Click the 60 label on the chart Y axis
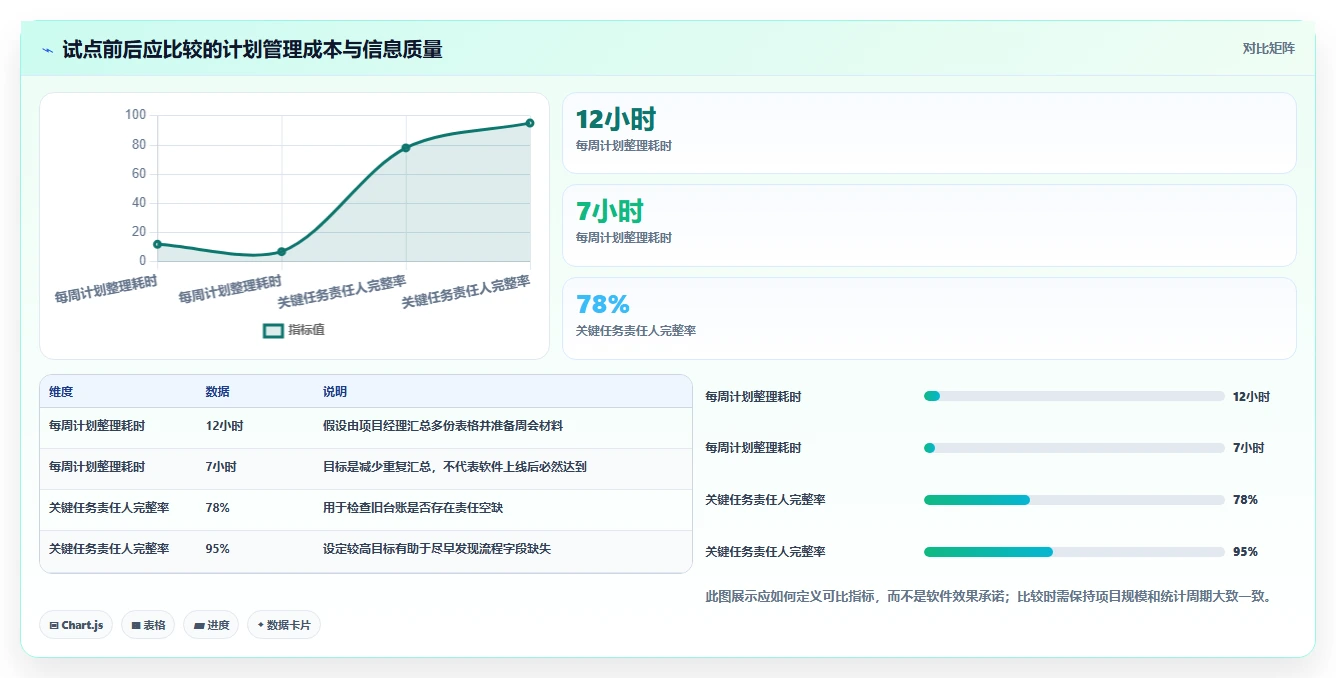This screenshot has width=1336, height=678. pos(139,173)
